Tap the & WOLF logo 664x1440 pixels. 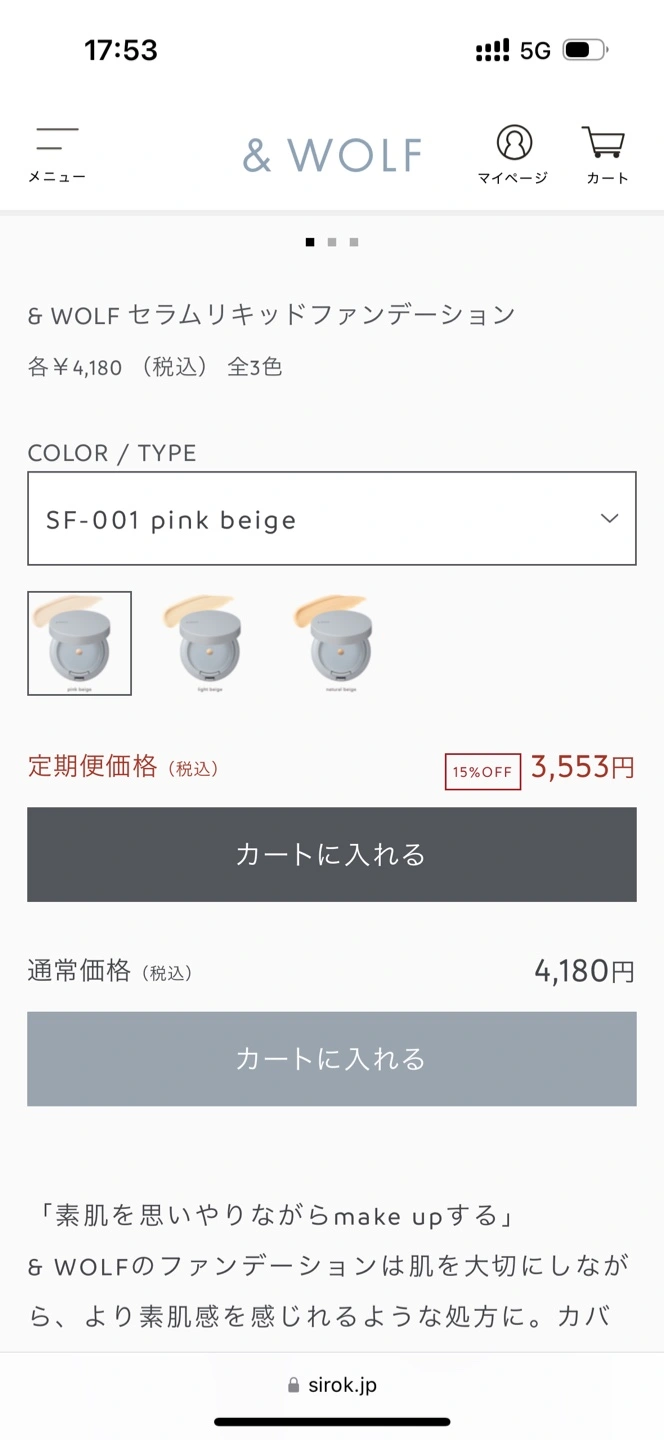click(x=332, y=155)
